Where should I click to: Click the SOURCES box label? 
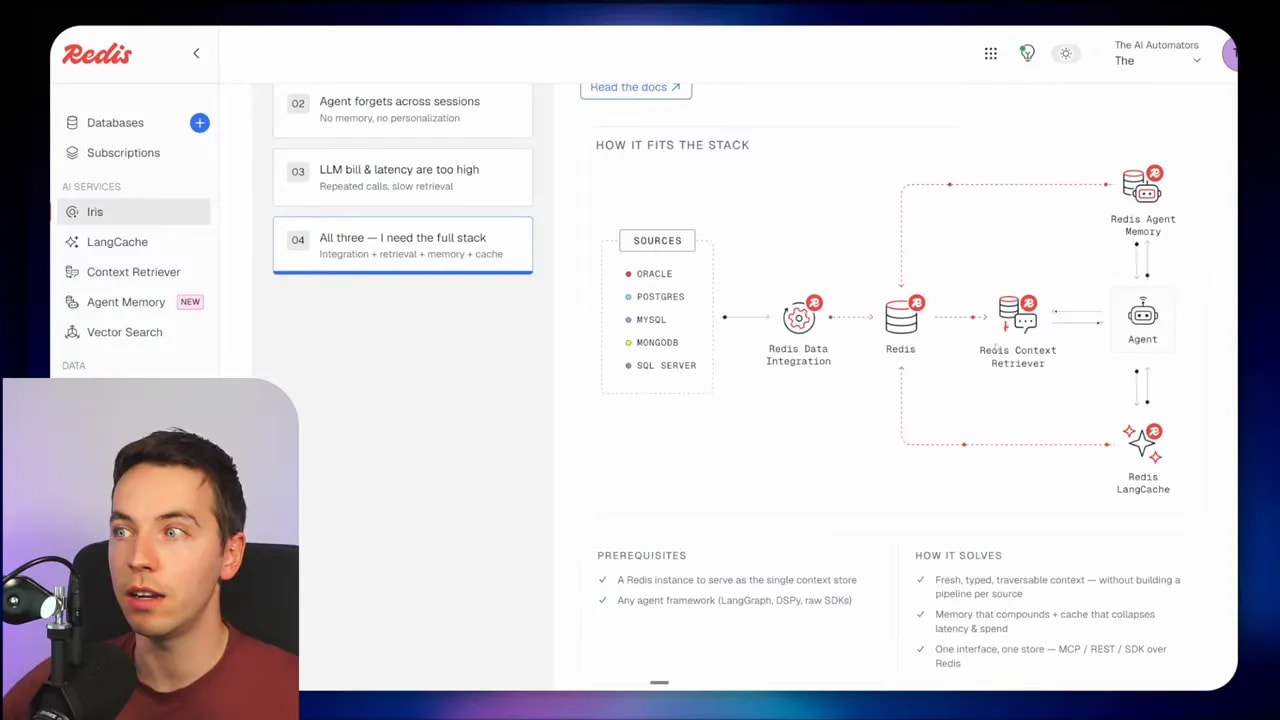coord(657,241)
